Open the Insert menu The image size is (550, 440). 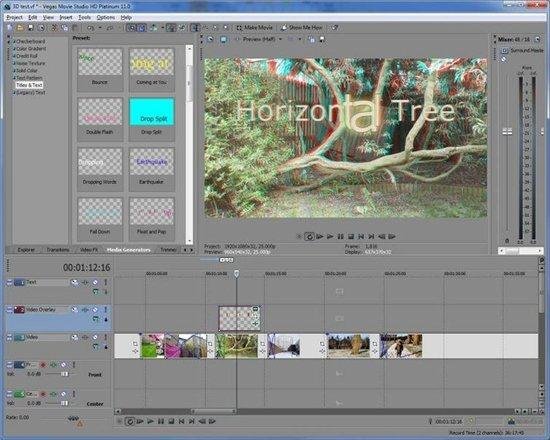pyautogui.click(x=66, y=17)
